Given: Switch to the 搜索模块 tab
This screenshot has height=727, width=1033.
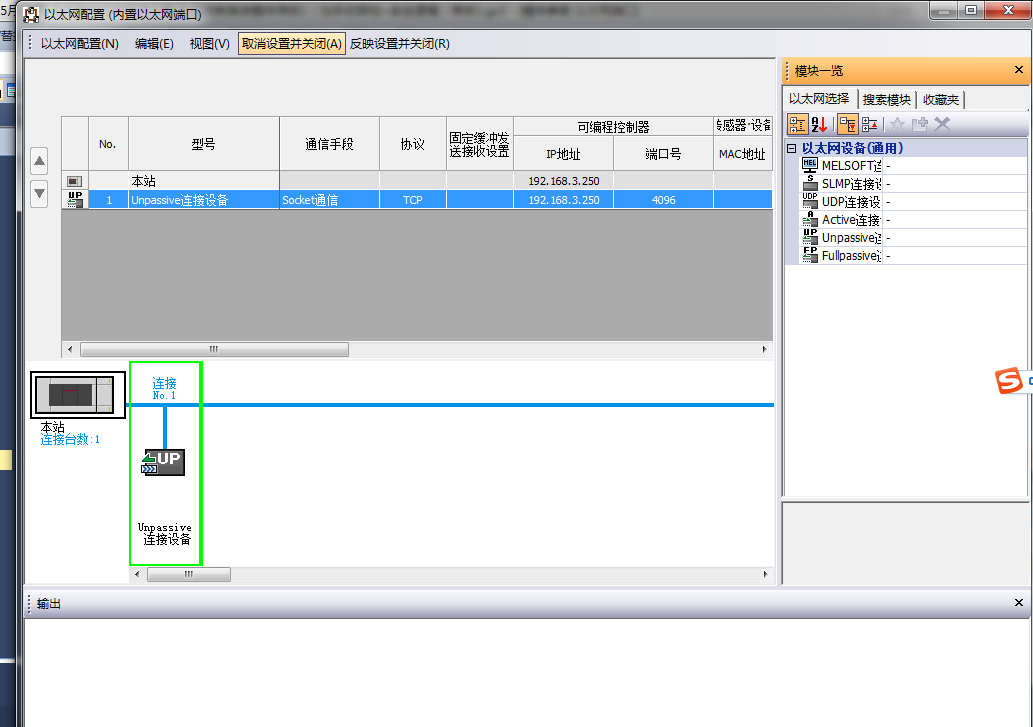Looking at the screenshot, I should point(886,100).
